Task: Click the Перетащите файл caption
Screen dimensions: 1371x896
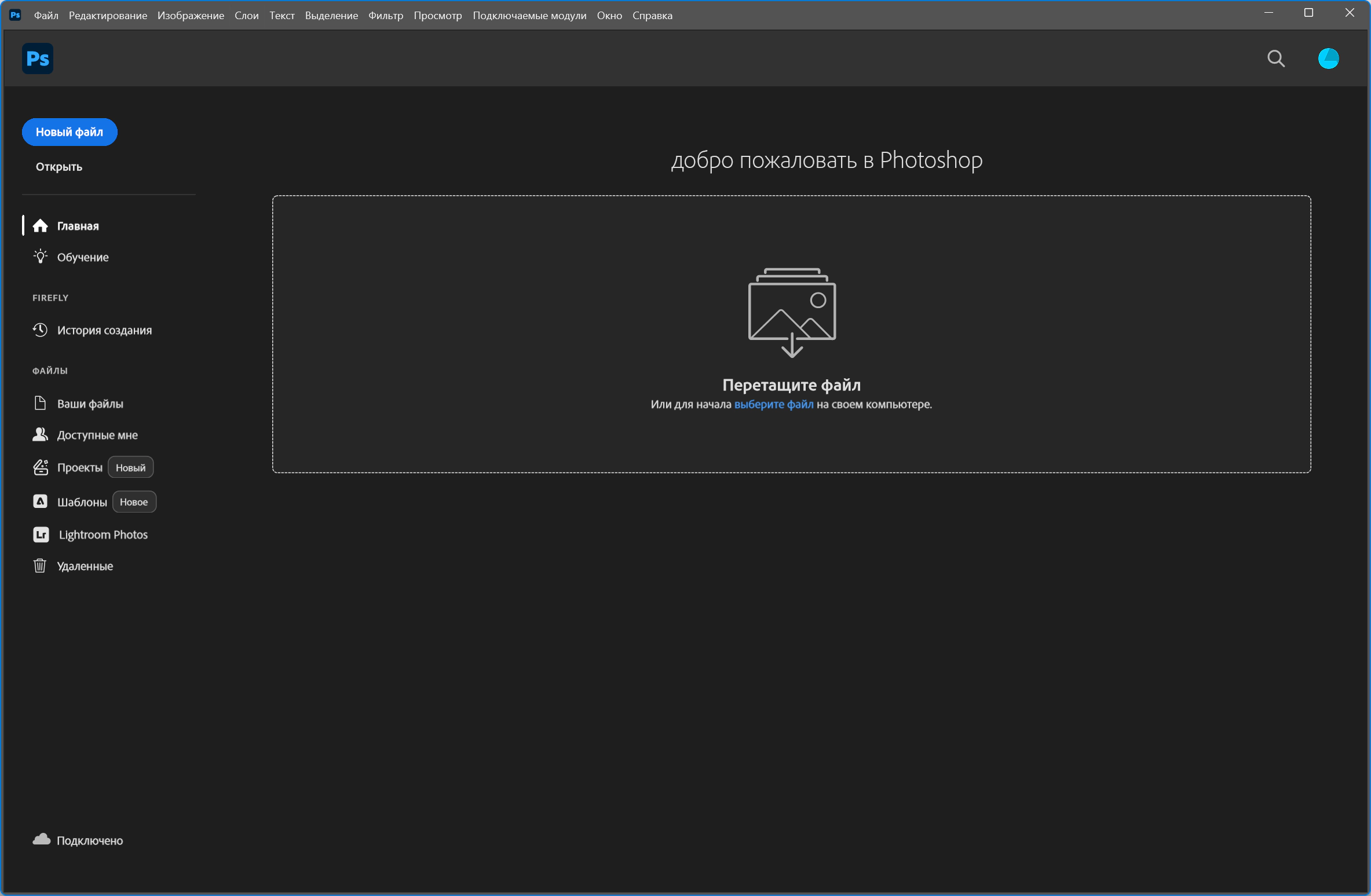Action: [x=791, y=385]
